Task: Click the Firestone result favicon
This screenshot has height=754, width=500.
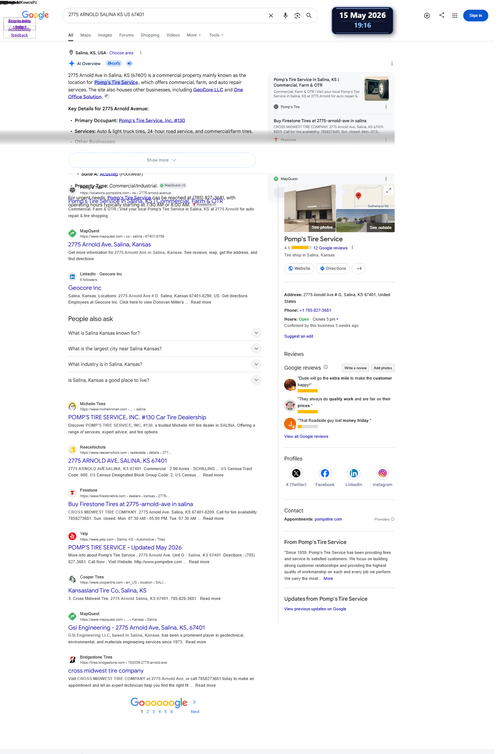Action: point(72,492)
